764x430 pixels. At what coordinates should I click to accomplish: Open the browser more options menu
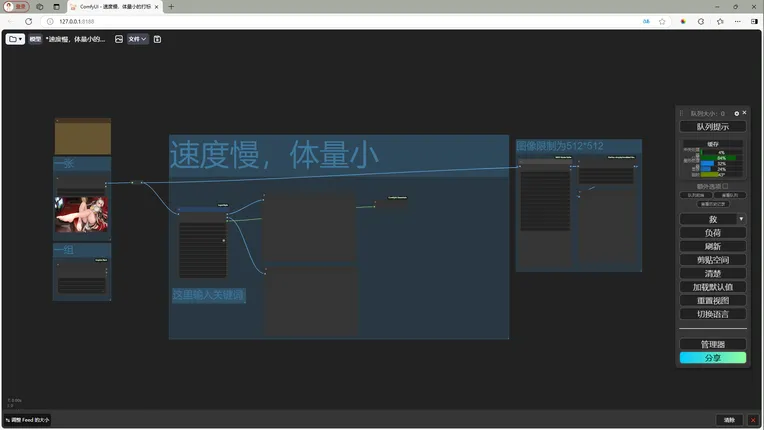coord(739,21)
